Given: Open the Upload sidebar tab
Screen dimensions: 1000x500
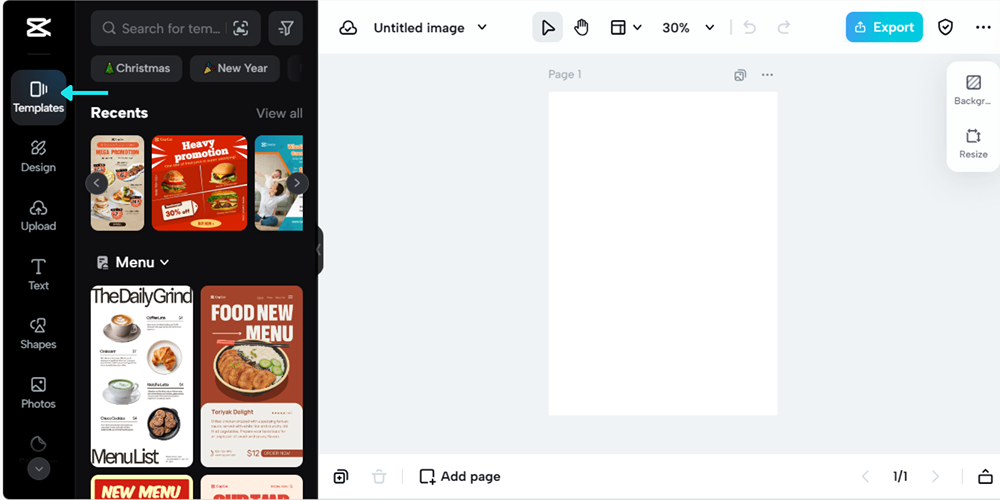Looking at the screenshot, I should (38, 216).
